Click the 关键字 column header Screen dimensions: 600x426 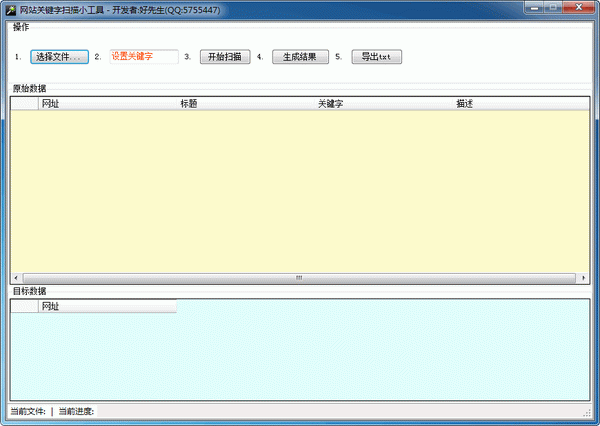tap(383, 104)
